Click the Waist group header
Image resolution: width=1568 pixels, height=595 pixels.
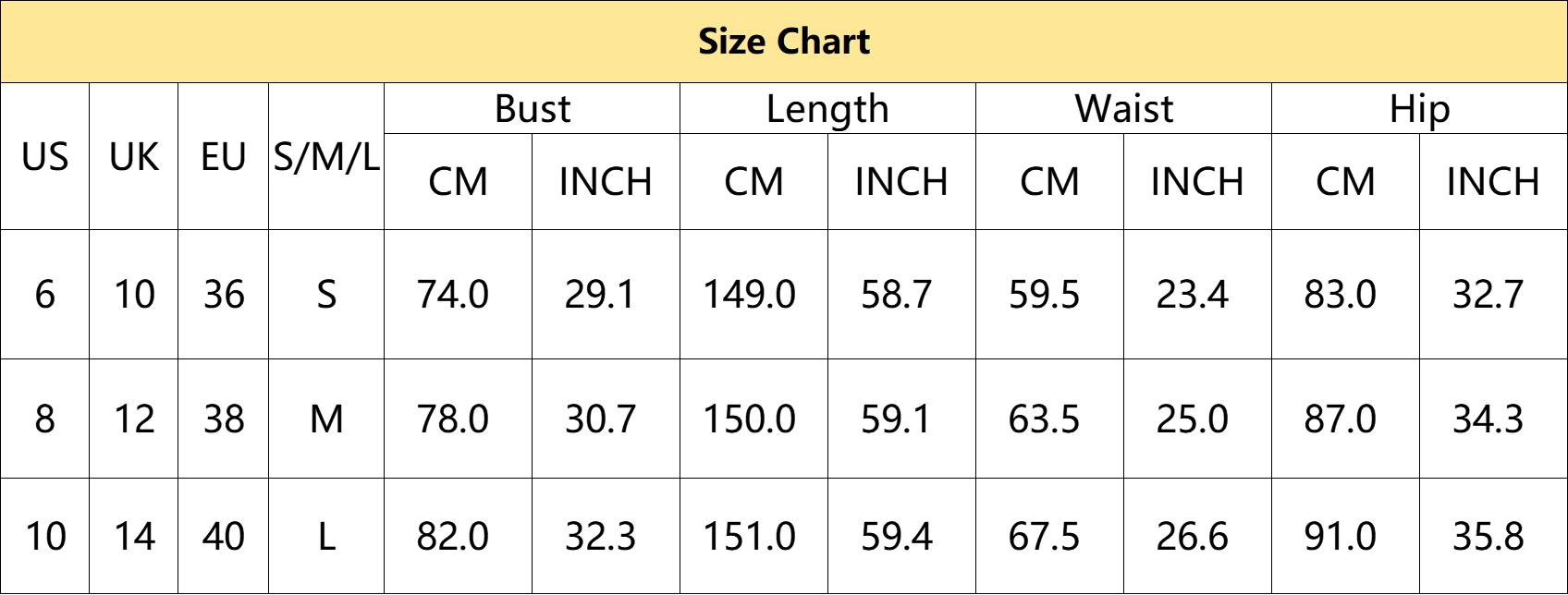pyautogui.click(x=1124, y=109)
